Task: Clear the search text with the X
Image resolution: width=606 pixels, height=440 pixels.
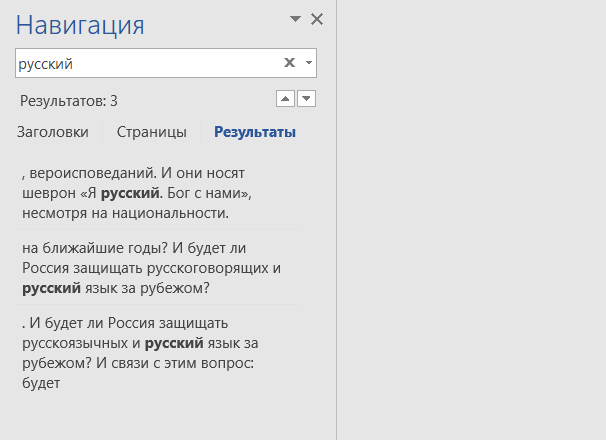Action: tap(289, 63)
